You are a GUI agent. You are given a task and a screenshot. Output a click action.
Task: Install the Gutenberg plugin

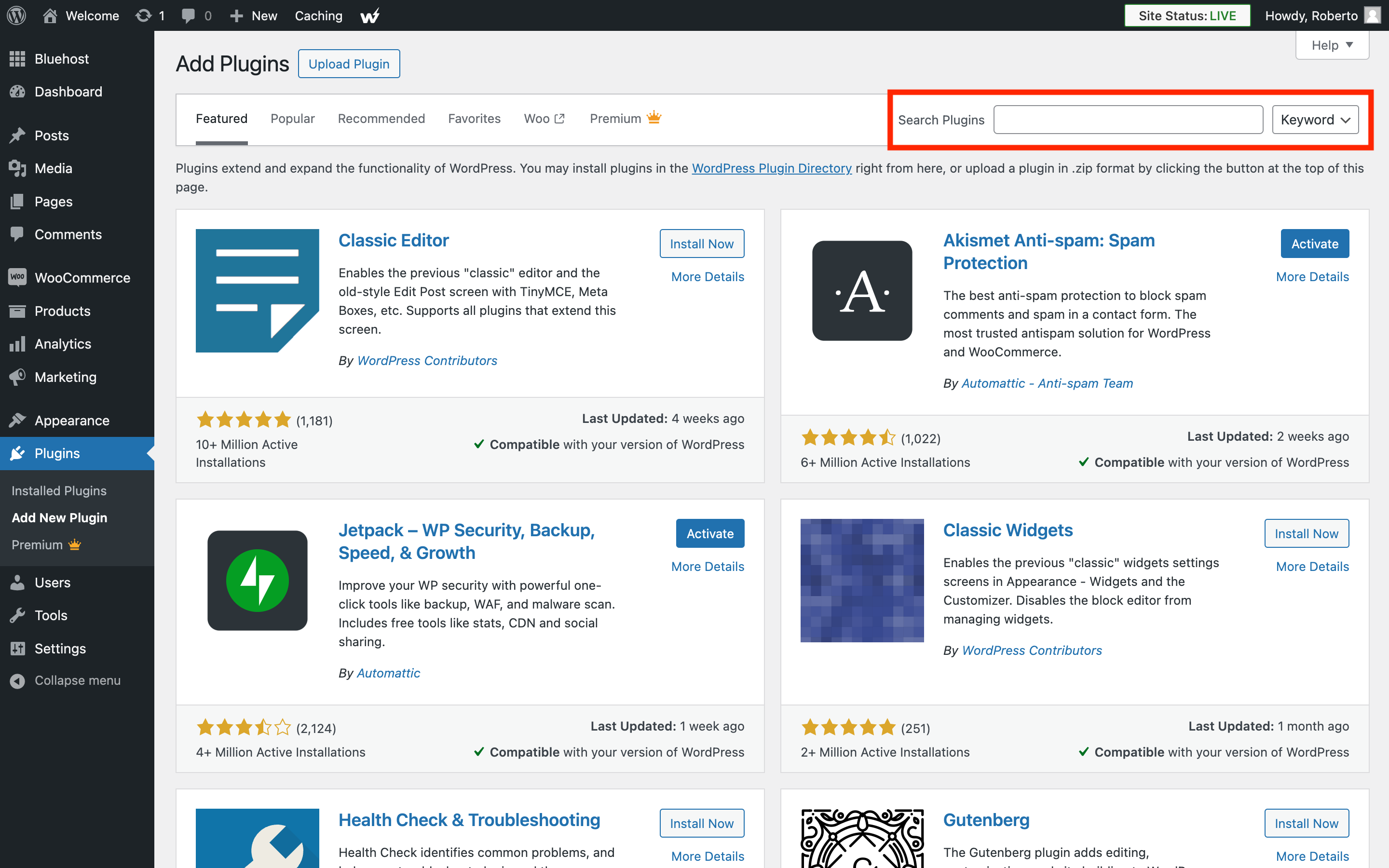coord(1307,823)
